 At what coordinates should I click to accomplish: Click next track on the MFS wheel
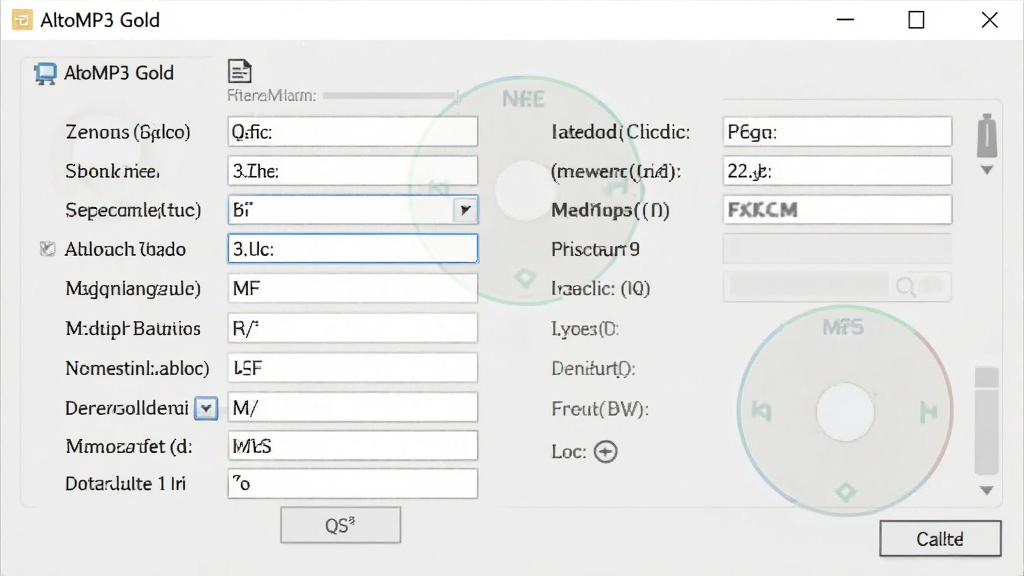[x=929, y=412]
